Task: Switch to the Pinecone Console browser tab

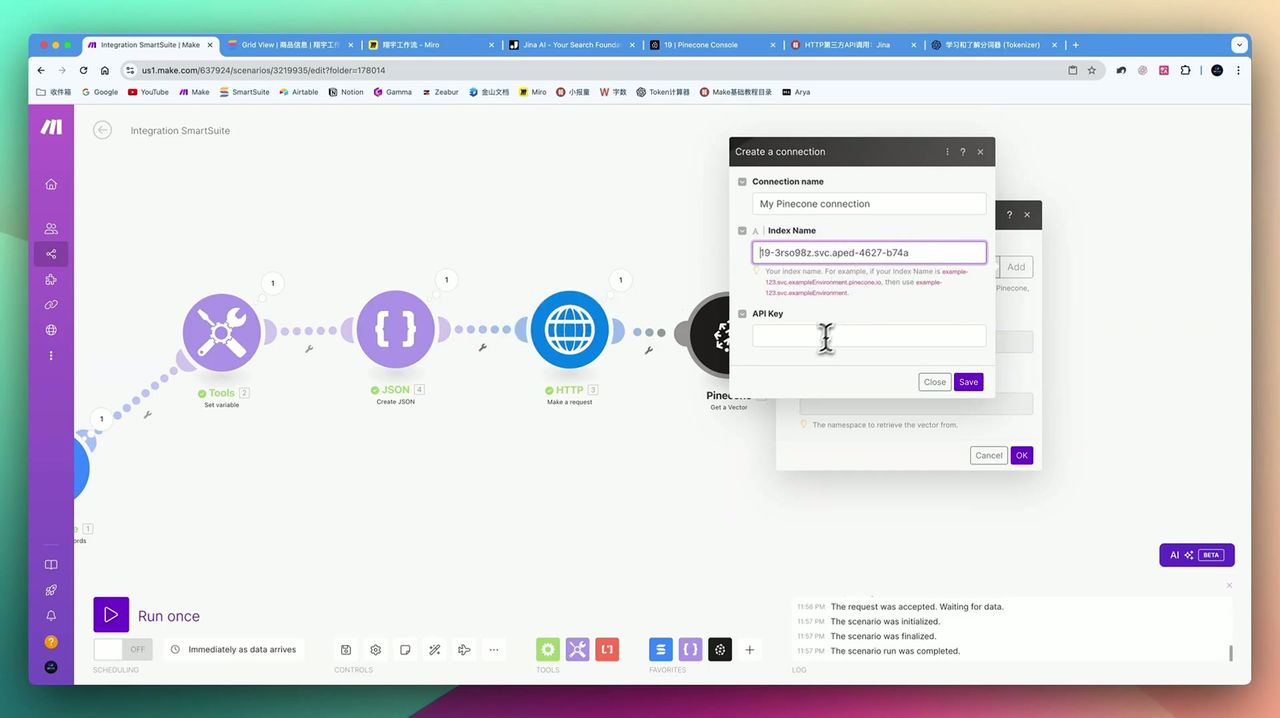Action: tap(705, 45)
